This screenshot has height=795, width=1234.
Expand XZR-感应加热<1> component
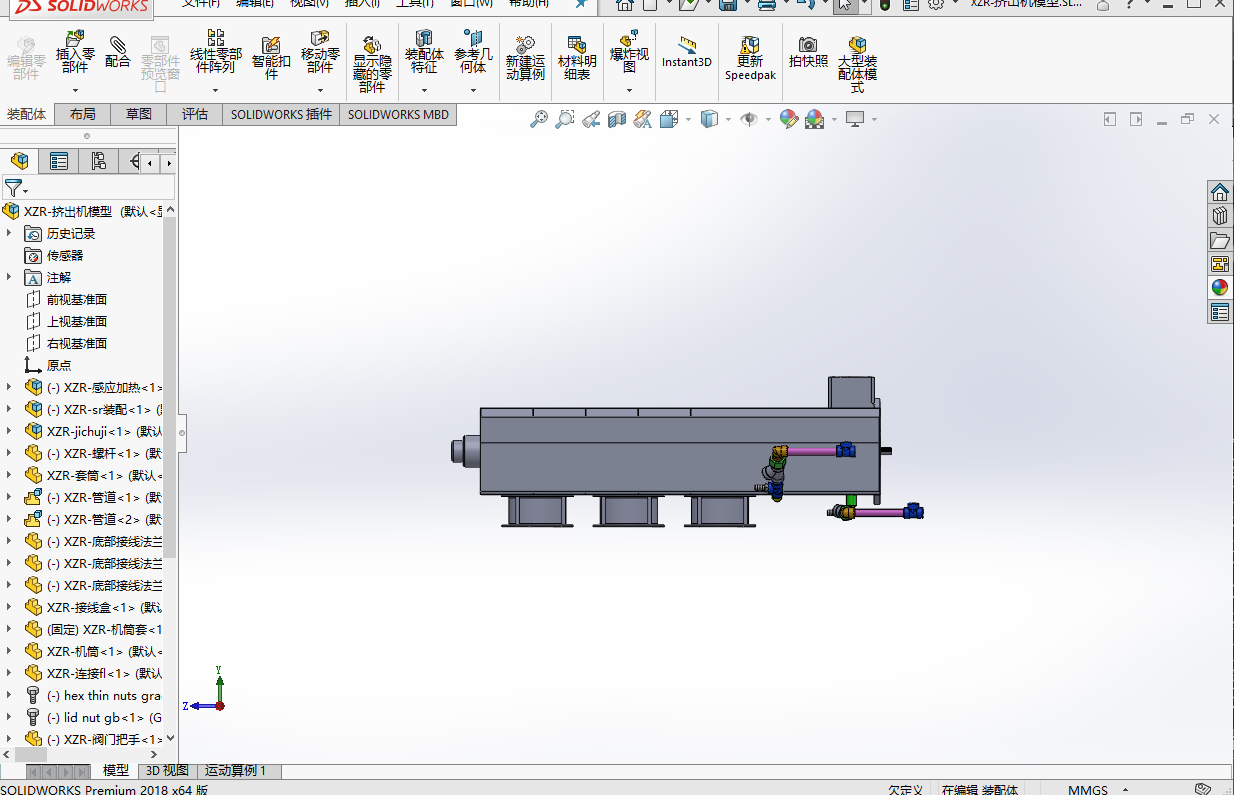pyautogui.click(x=9, y=387)
